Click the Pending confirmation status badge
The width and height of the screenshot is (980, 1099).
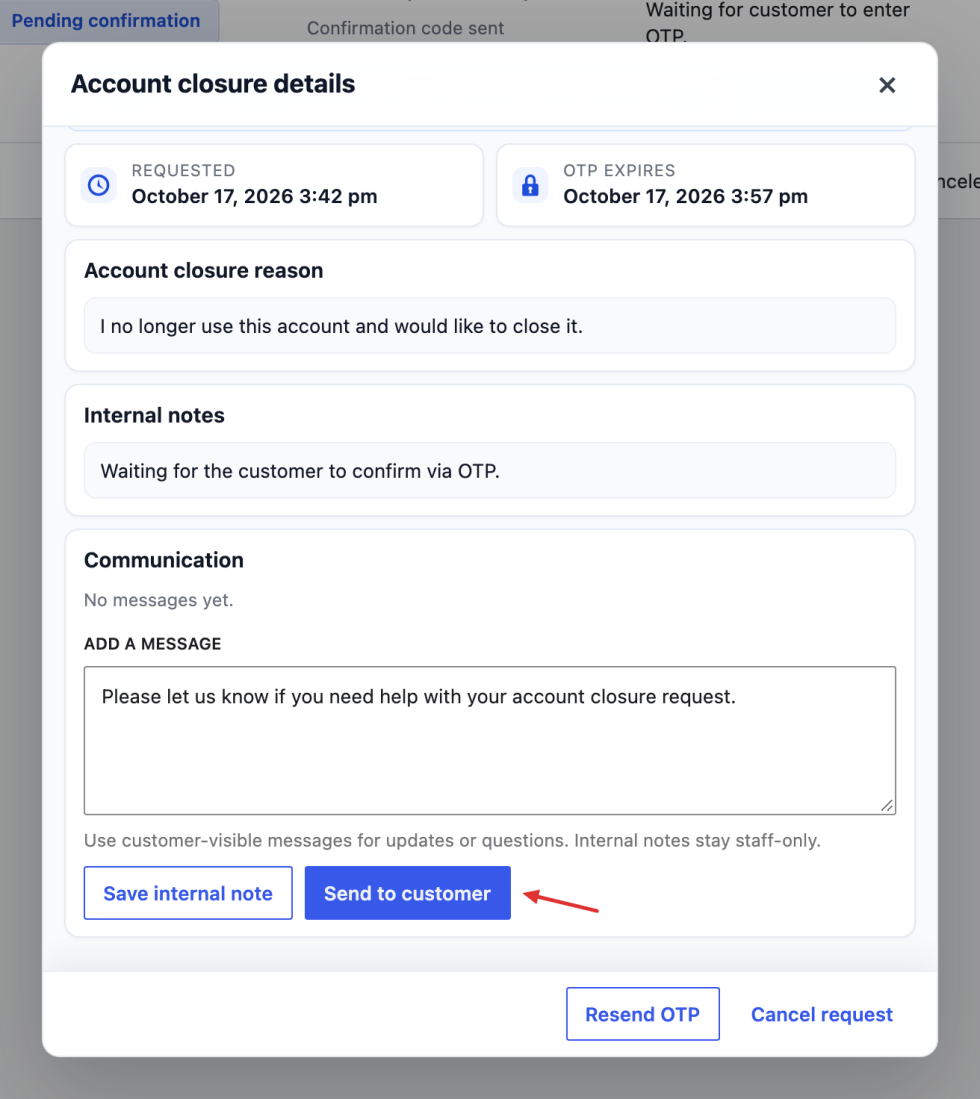(106, 21)
